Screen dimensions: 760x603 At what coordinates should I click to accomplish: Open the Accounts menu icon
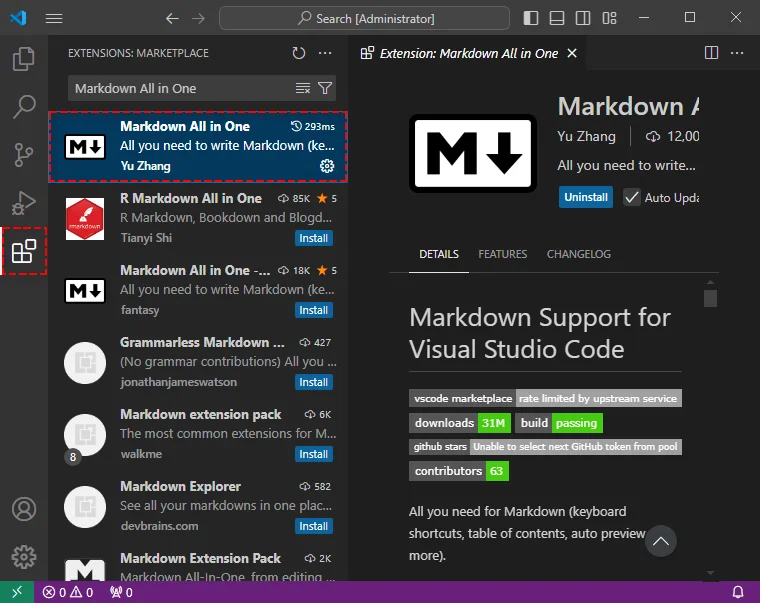click(x=24, y=509)
